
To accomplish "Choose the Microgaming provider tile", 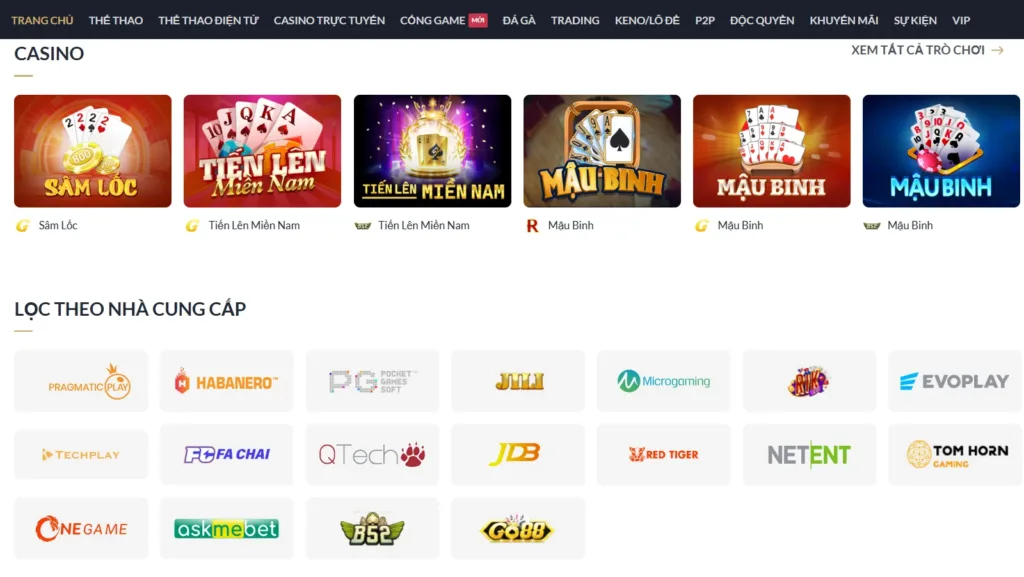I will (664, 381).
